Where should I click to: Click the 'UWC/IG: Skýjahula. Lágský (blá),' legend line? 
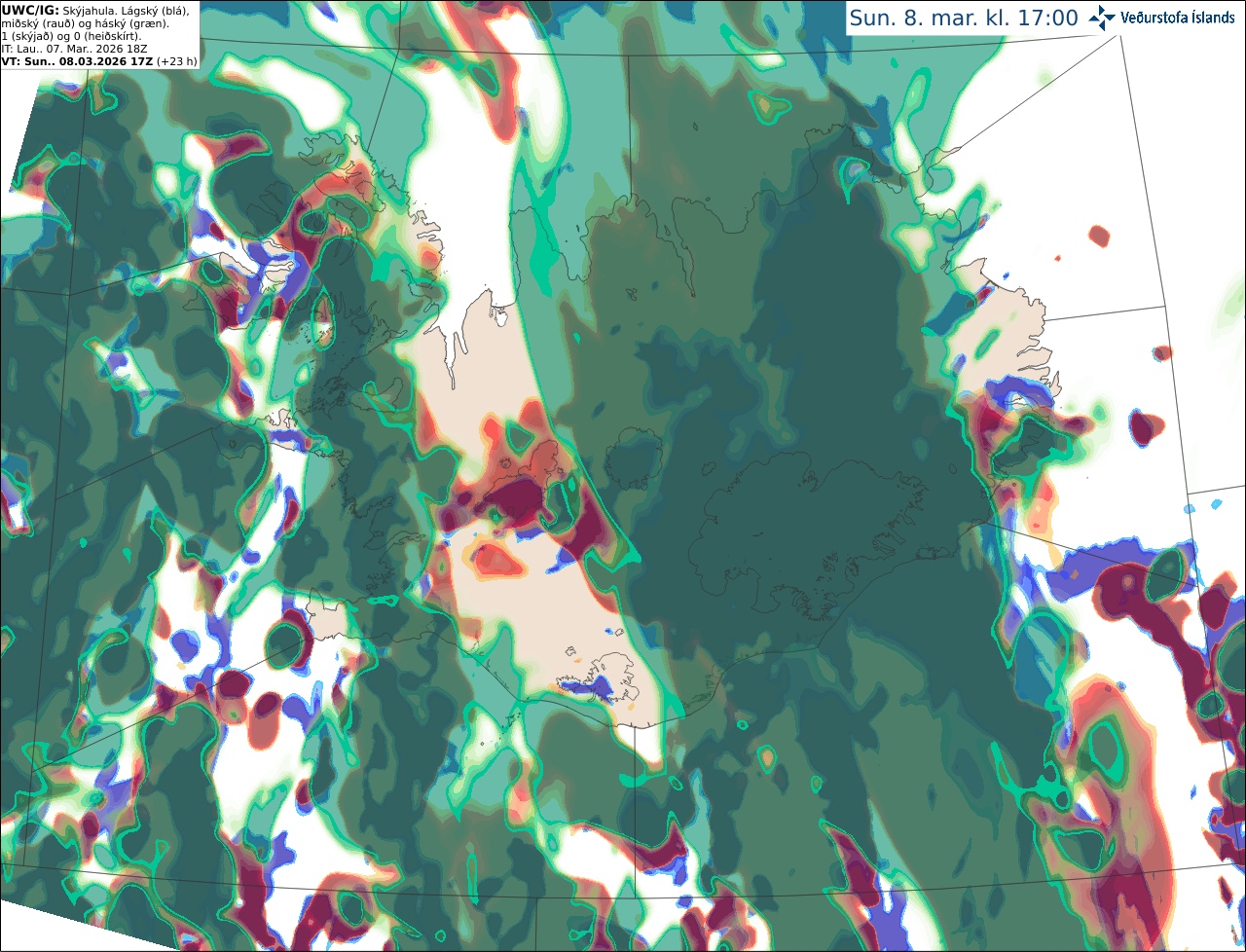tap(95, 10)
